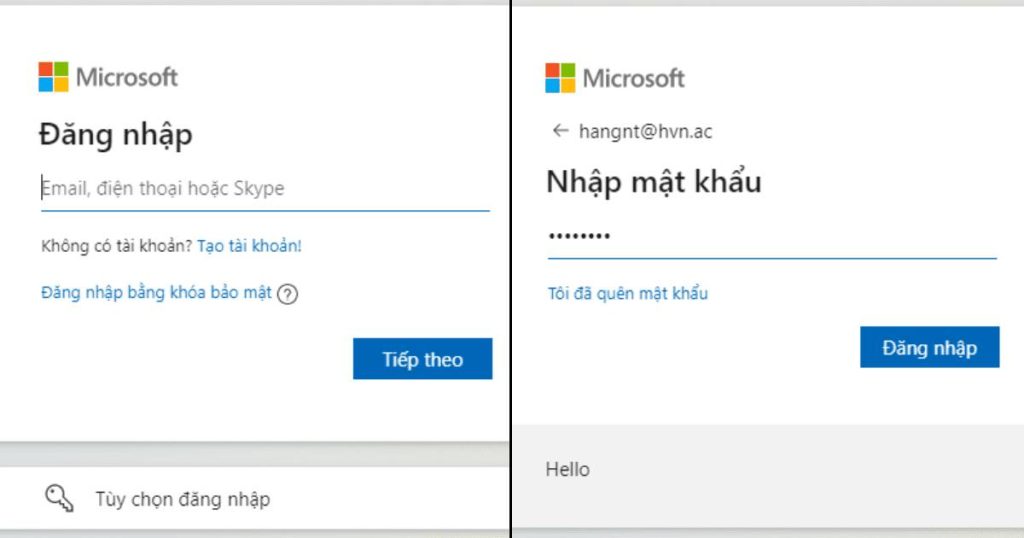Click the Microsoft logo on the left sign-in panel
The width and height of the screenshot is (1024, 538).
pyautogui.click(x=53, y=77)
